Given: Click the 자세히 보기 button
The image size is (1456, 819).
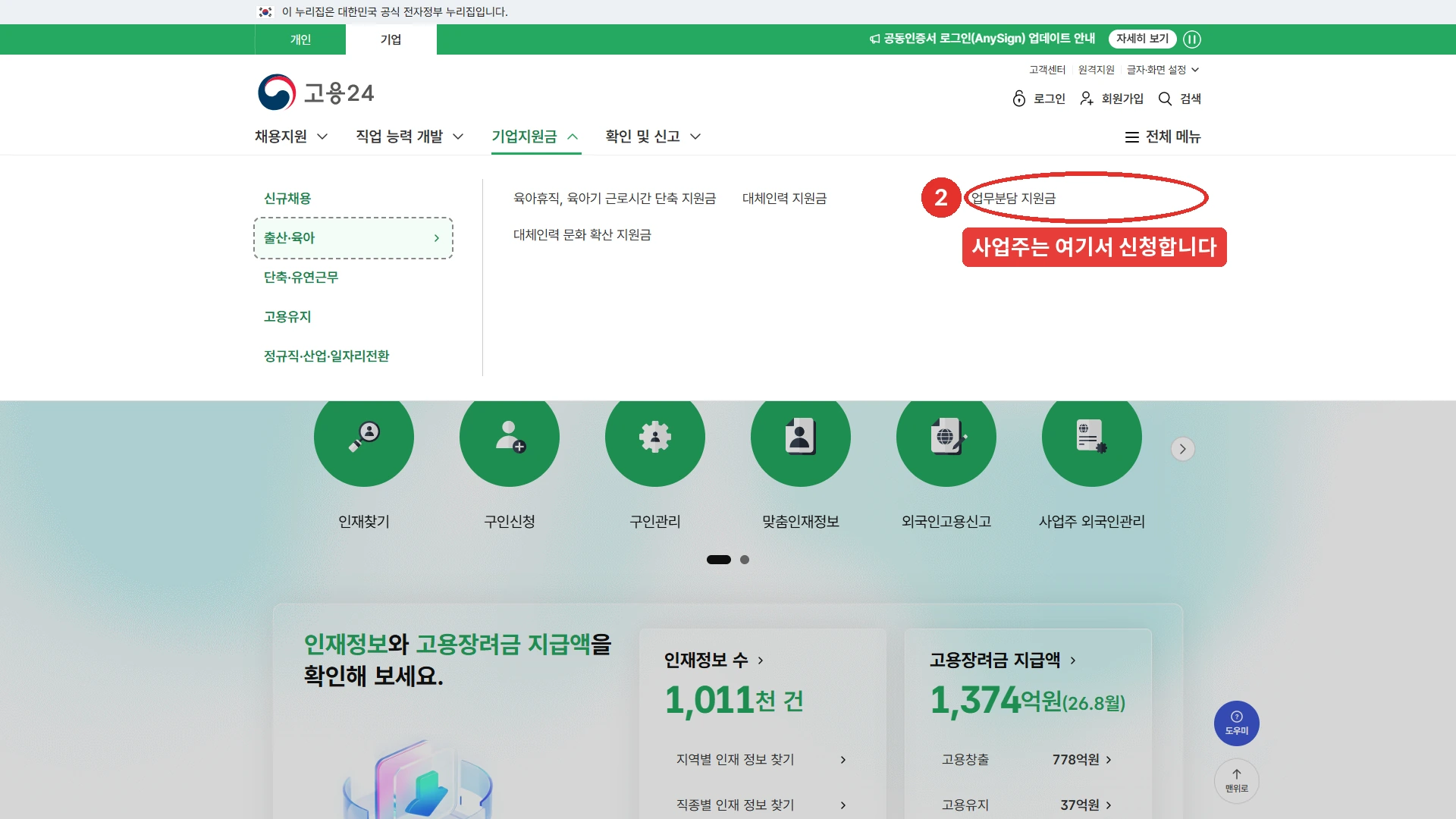Looking at the screenshot, I should click(1142, 39).
